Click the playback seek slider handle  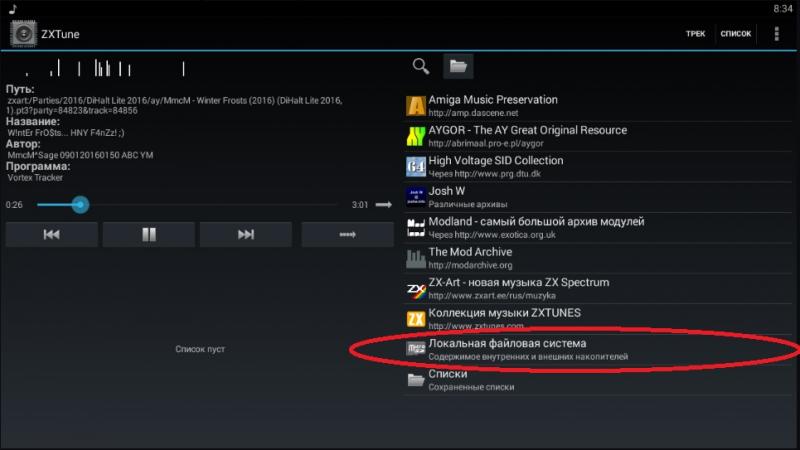click(80, 205)
